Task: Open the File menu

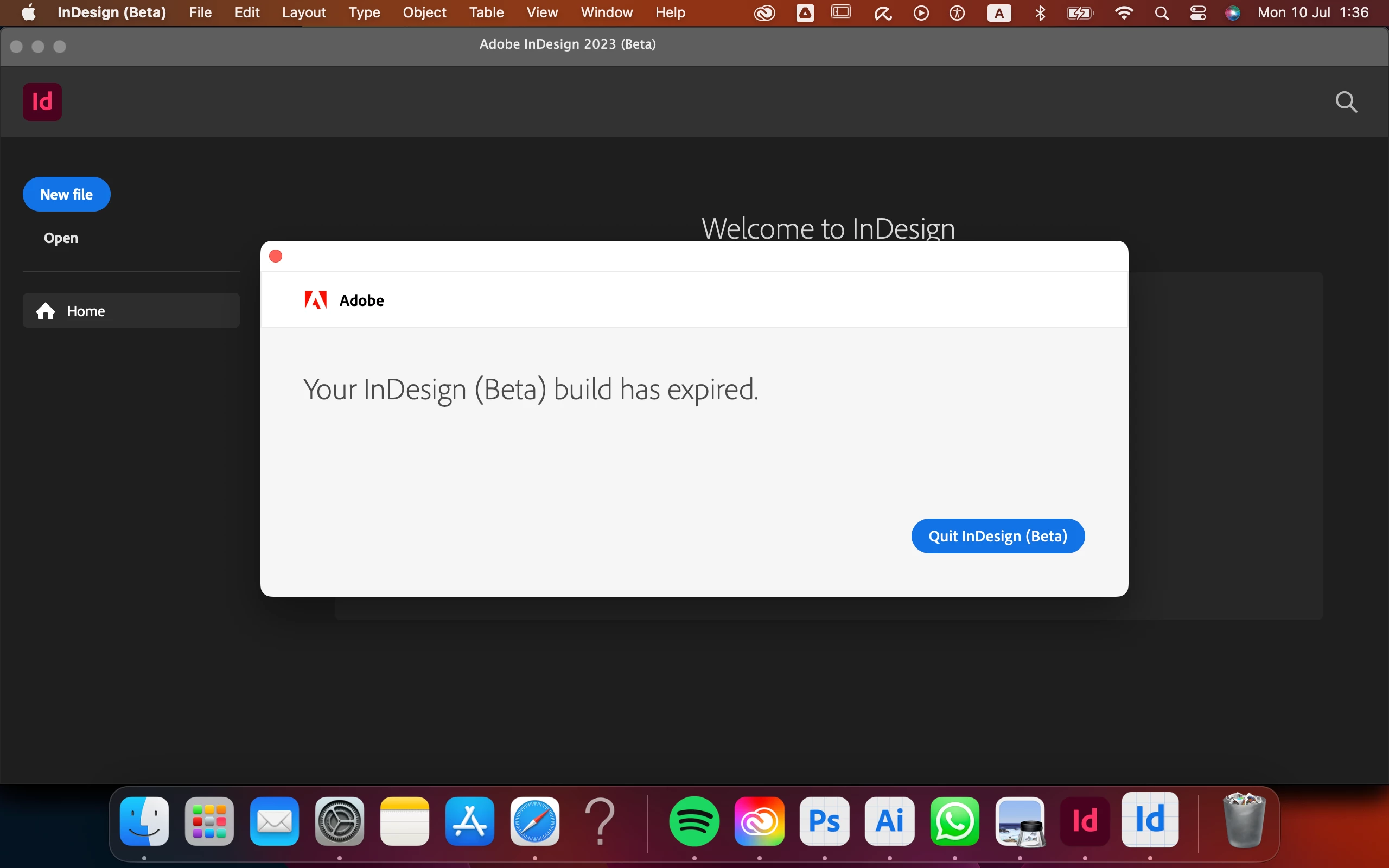Action: [200, 12]
